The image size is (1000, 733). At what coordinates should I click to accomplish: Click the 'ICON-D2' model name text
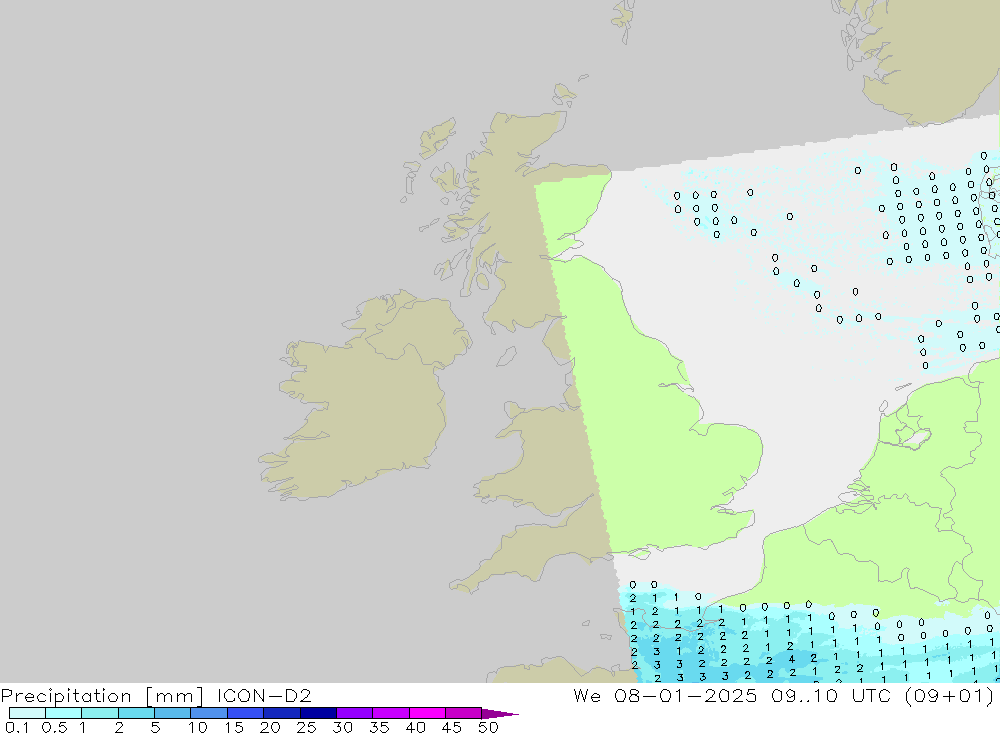pos(264,695)
